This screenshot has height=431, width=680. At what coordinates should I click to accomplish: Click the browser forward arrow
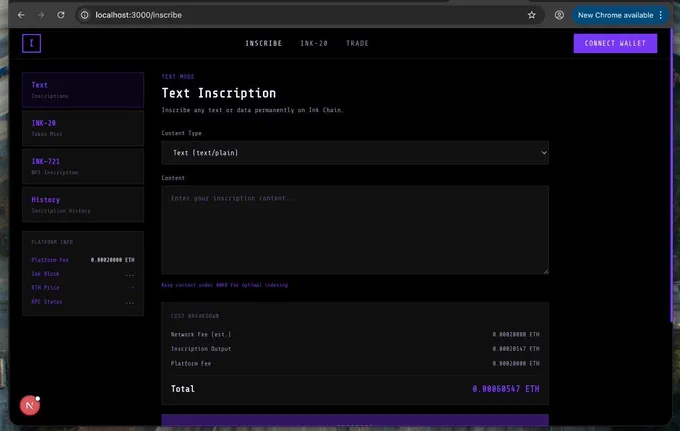[x=41, y=15]
